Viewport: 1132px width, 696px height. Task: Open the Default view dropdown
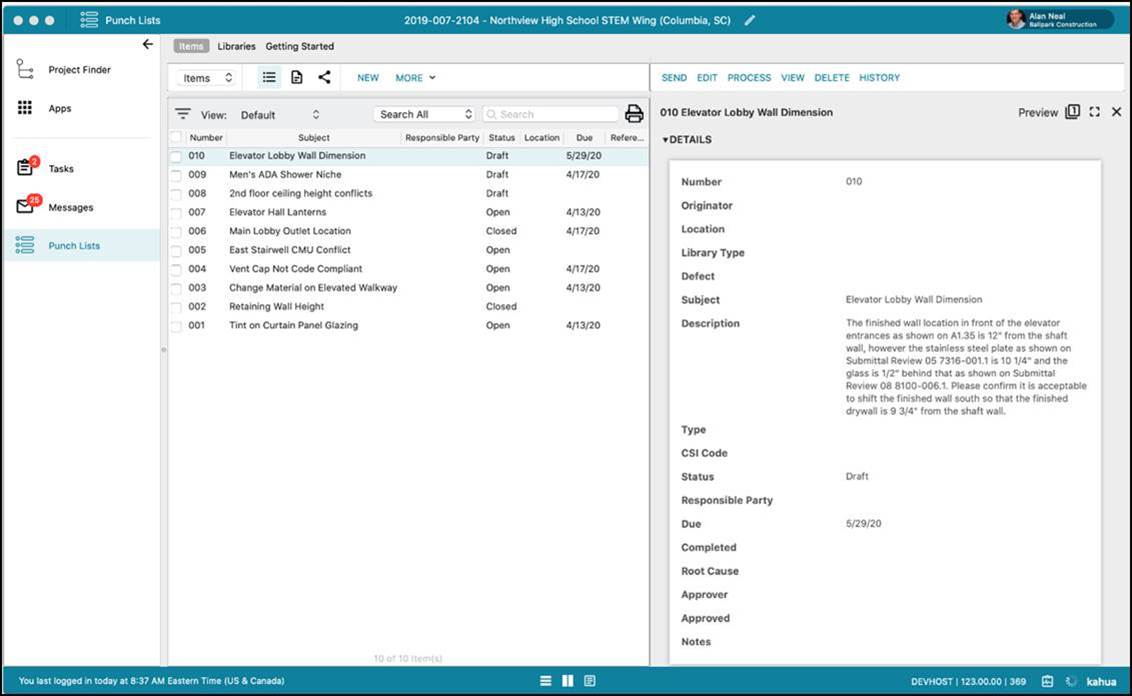280,115
